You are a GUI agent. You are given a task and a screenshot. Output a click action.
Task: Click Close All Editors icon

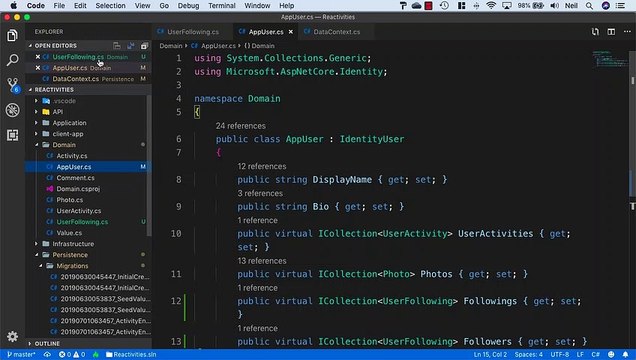(144, 45)
